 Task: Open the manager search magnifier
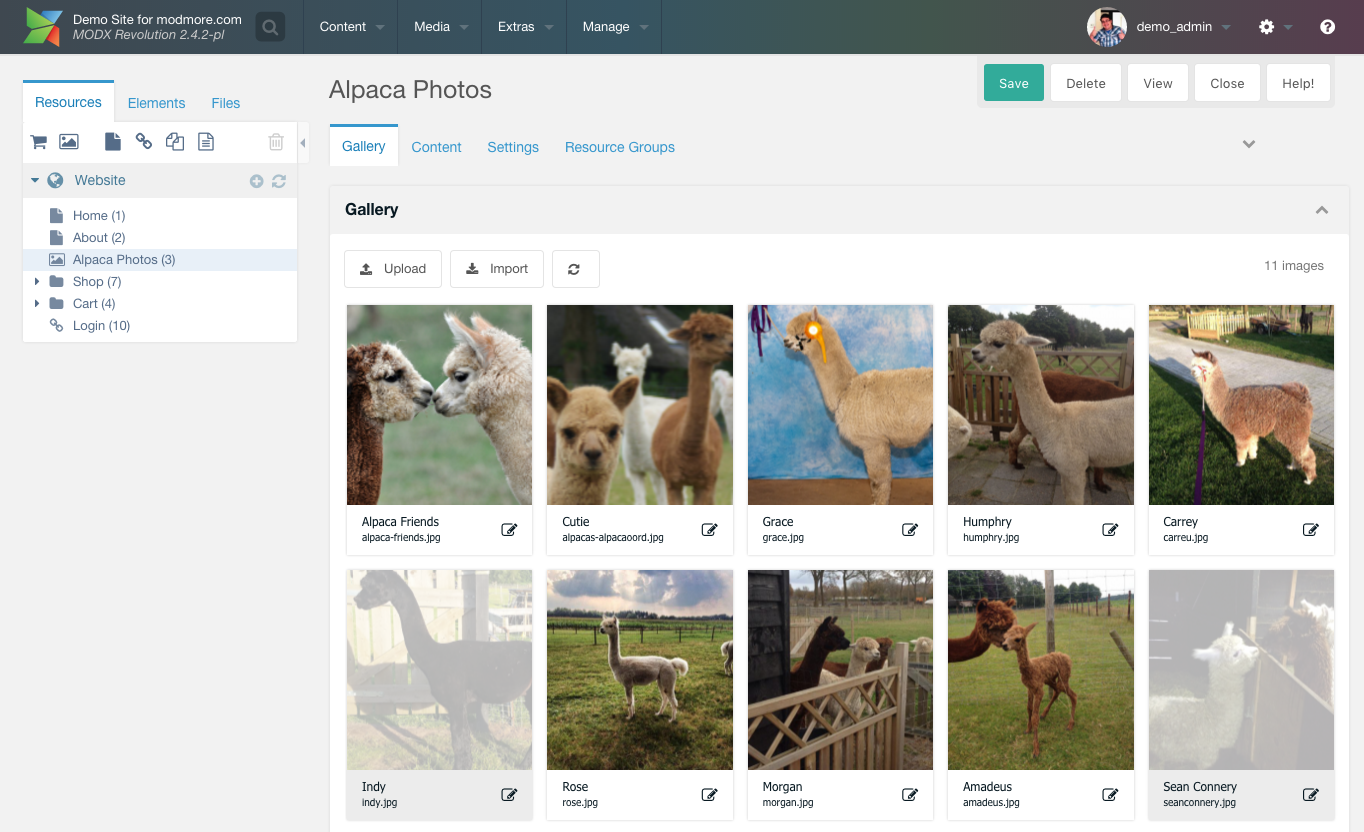(270, 27)
